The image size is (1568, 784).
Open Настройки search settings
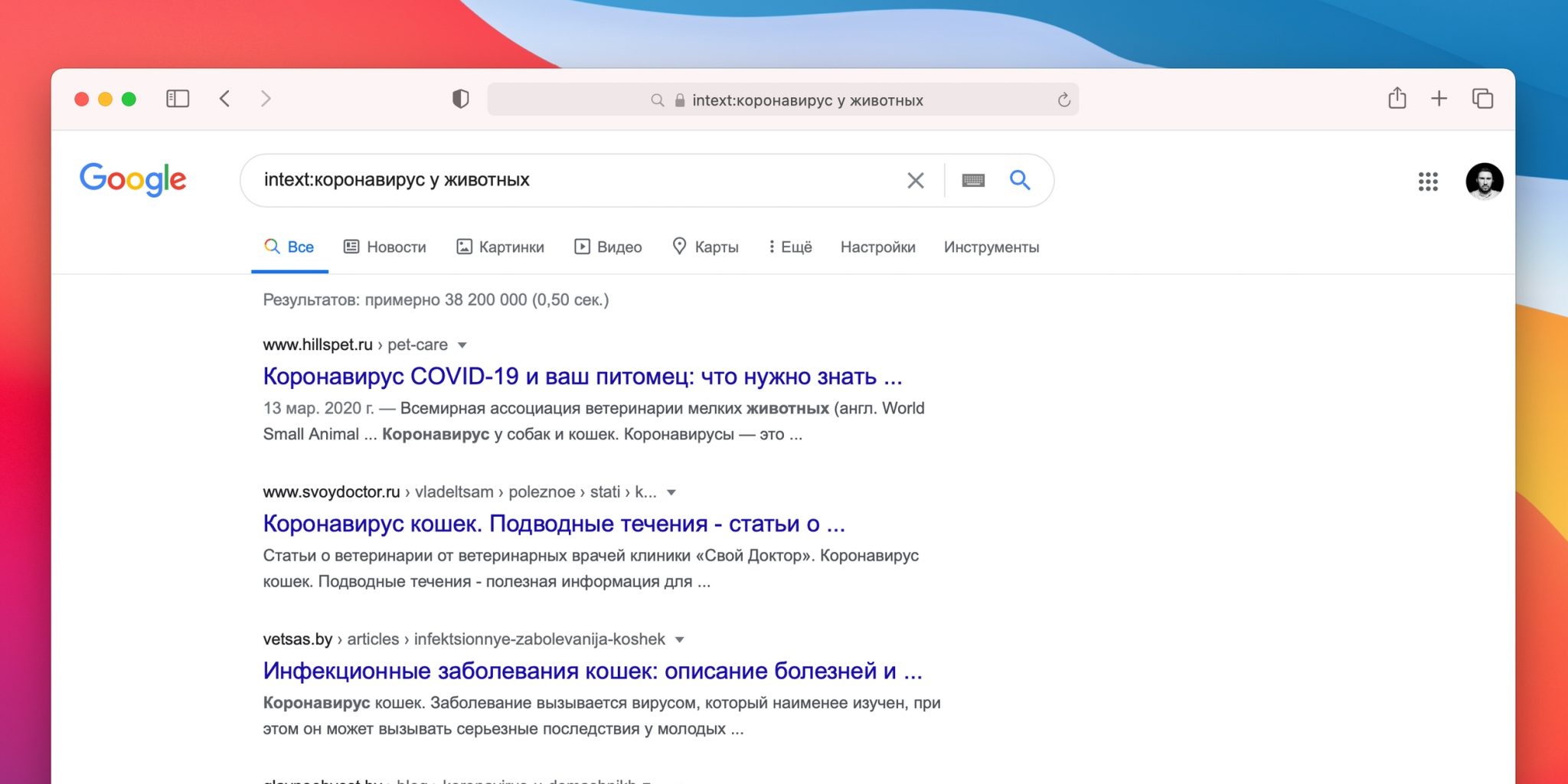pyautogui.click(x=878, y=247)
